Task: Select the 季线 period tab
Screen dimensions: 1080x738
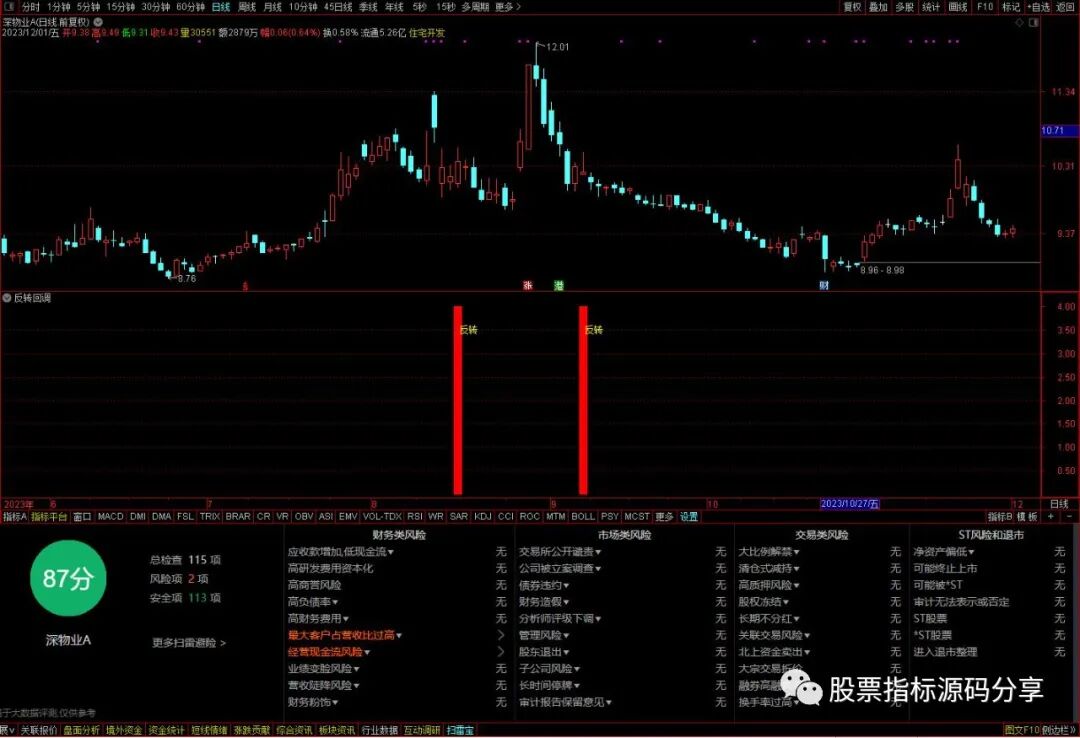Action: click(x=368, y=7)
